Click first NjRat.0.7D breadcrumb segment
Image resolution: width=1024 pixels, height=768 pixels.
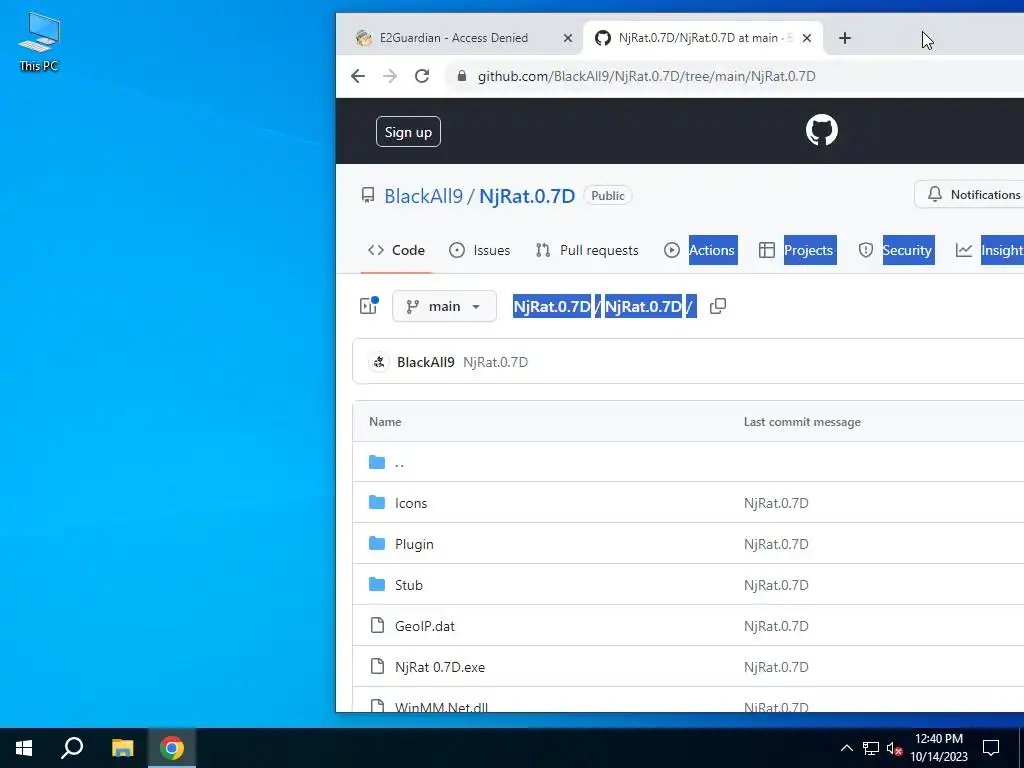552,306
